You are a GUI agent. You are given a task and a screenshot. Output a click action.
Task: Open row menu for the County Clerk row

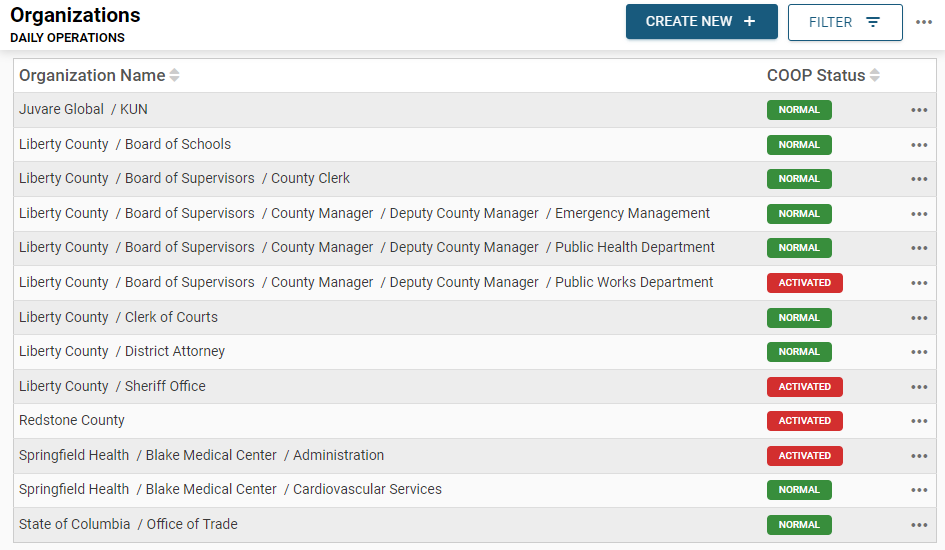(919, 179)
